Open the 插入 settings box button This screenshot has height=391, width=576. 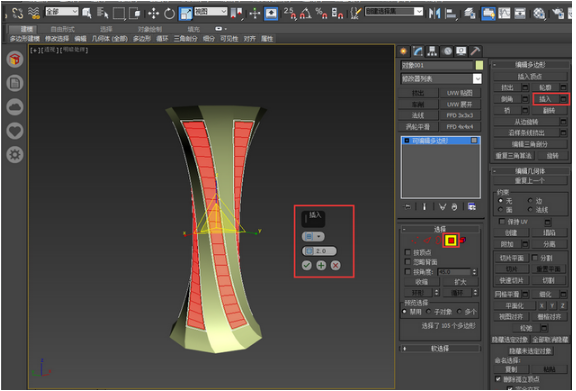[x=564, y=99]
